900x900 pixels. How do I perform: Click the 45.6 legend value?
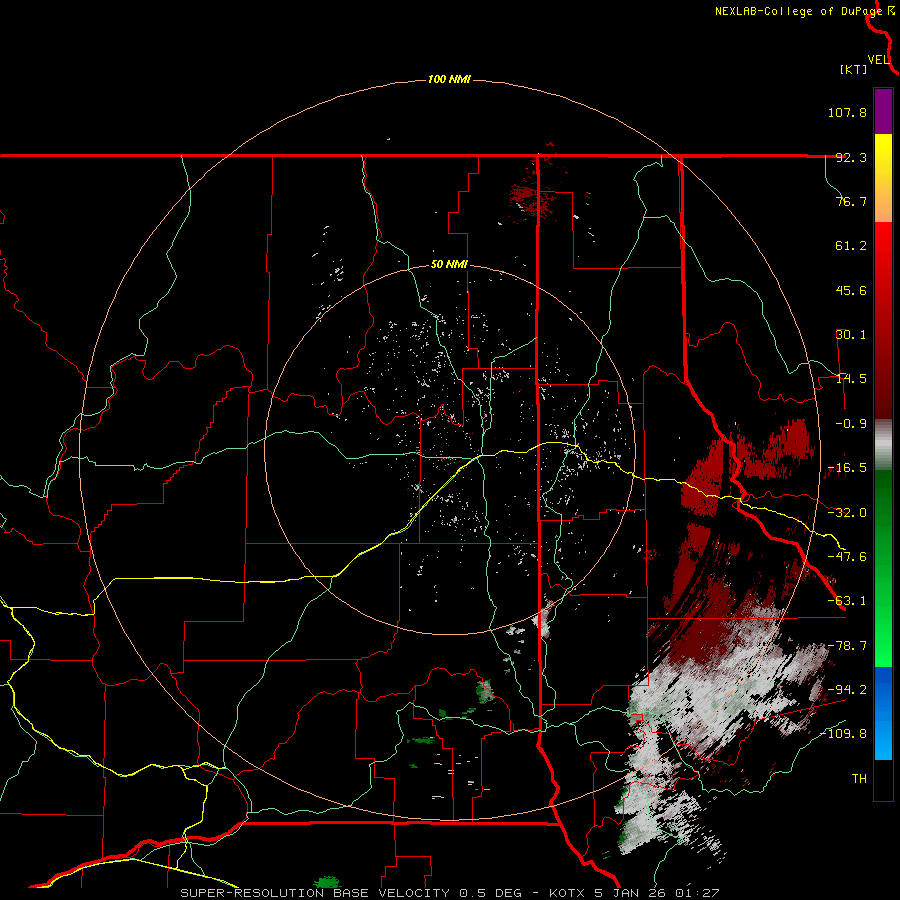(851, 290)
